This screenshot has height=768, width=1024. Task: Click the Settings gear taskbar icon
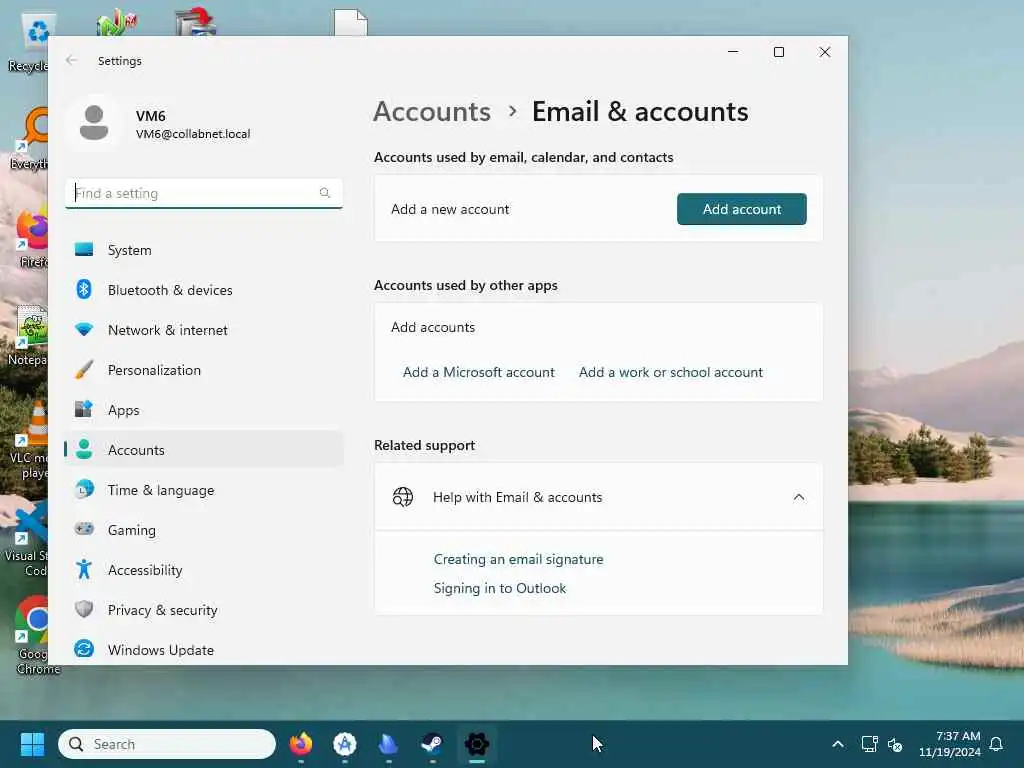[477, 744]
